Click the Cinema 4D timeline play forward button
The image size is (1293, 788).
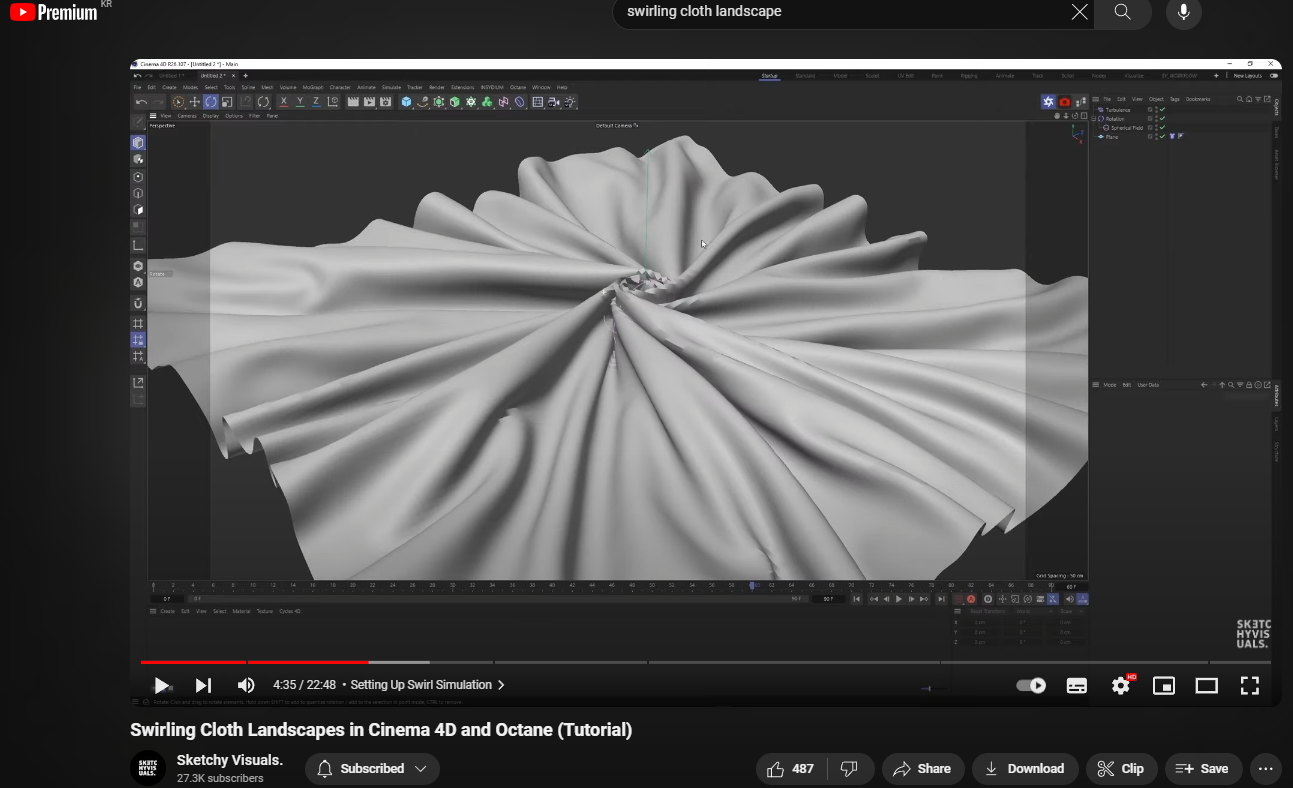pos(898,599)
